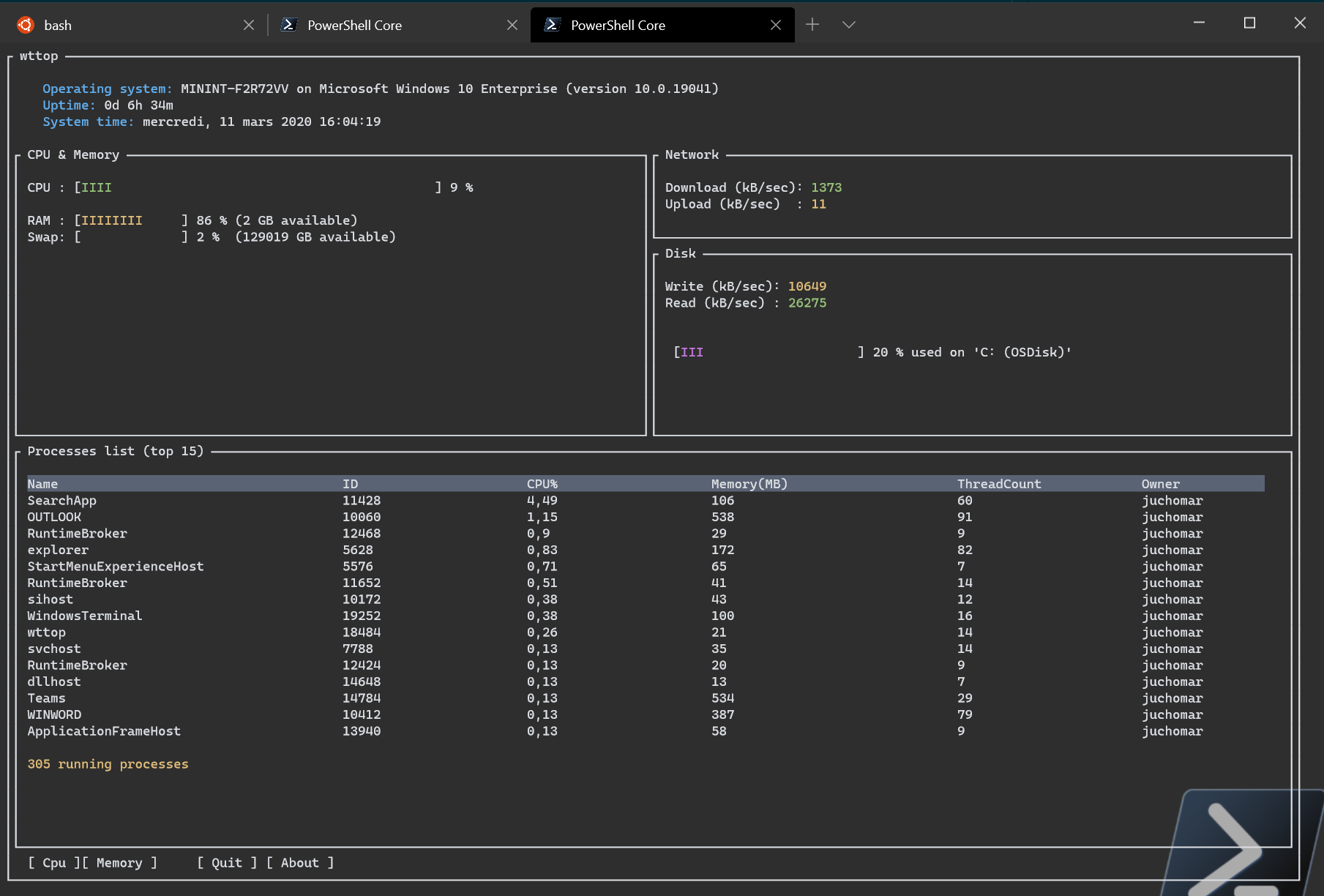Click the ID column header
The width and height of the screenshot is (1324, 896).
coord(351,484)
